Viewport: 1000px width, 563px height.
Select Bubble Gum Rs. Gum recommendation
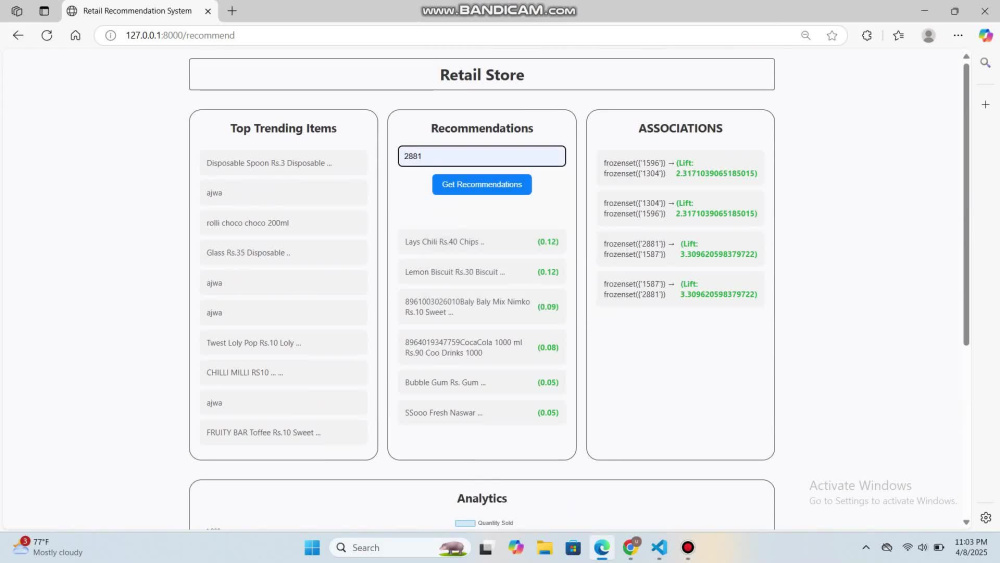click(x=482, y=383)
